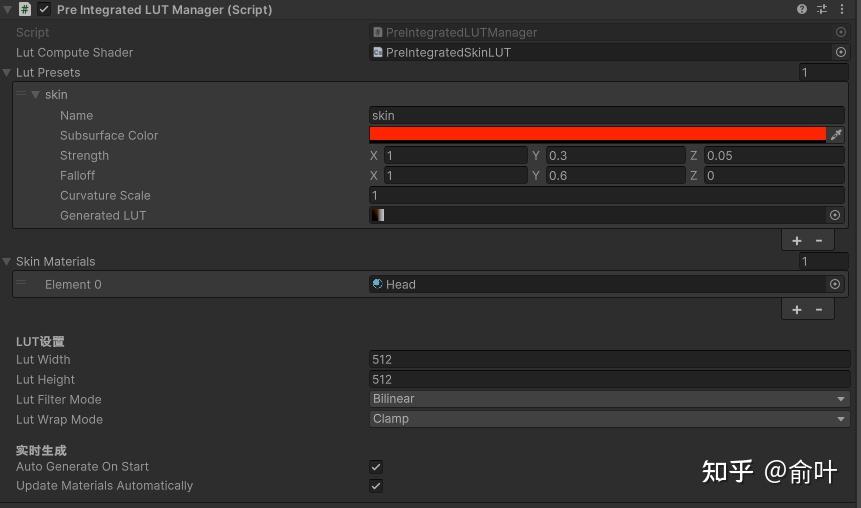
Task: Remove entry from Lut Presets list
Action: [819, 241]
